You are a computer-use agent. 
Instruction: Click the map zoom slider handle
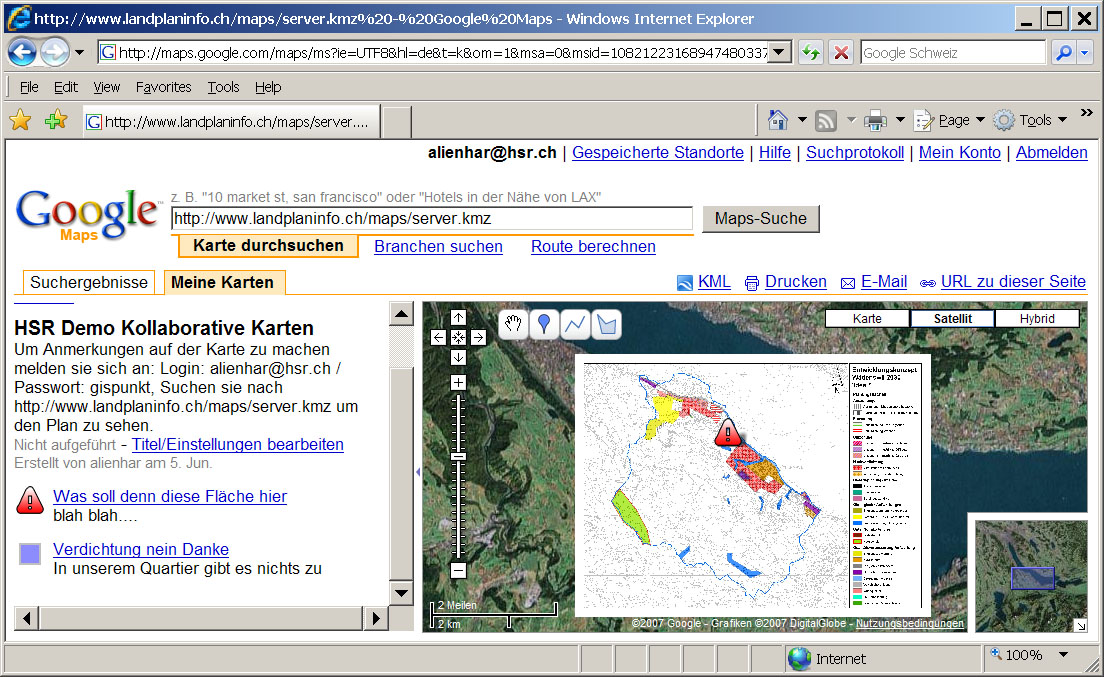click(458, 456)
